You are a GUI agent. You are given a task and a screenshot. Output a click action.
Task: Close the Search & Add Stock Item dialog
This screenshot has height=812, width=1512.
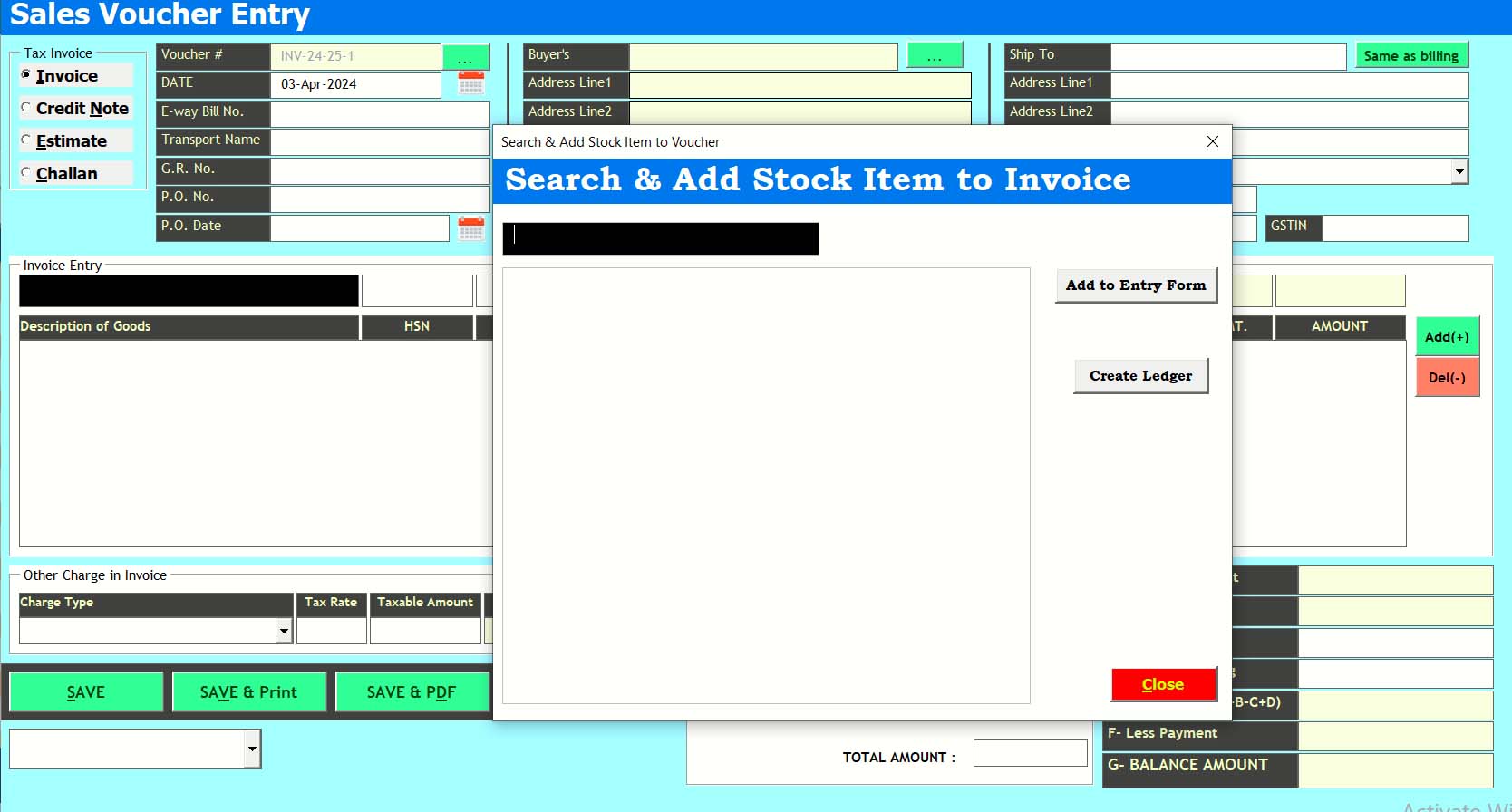point(1212,141)
